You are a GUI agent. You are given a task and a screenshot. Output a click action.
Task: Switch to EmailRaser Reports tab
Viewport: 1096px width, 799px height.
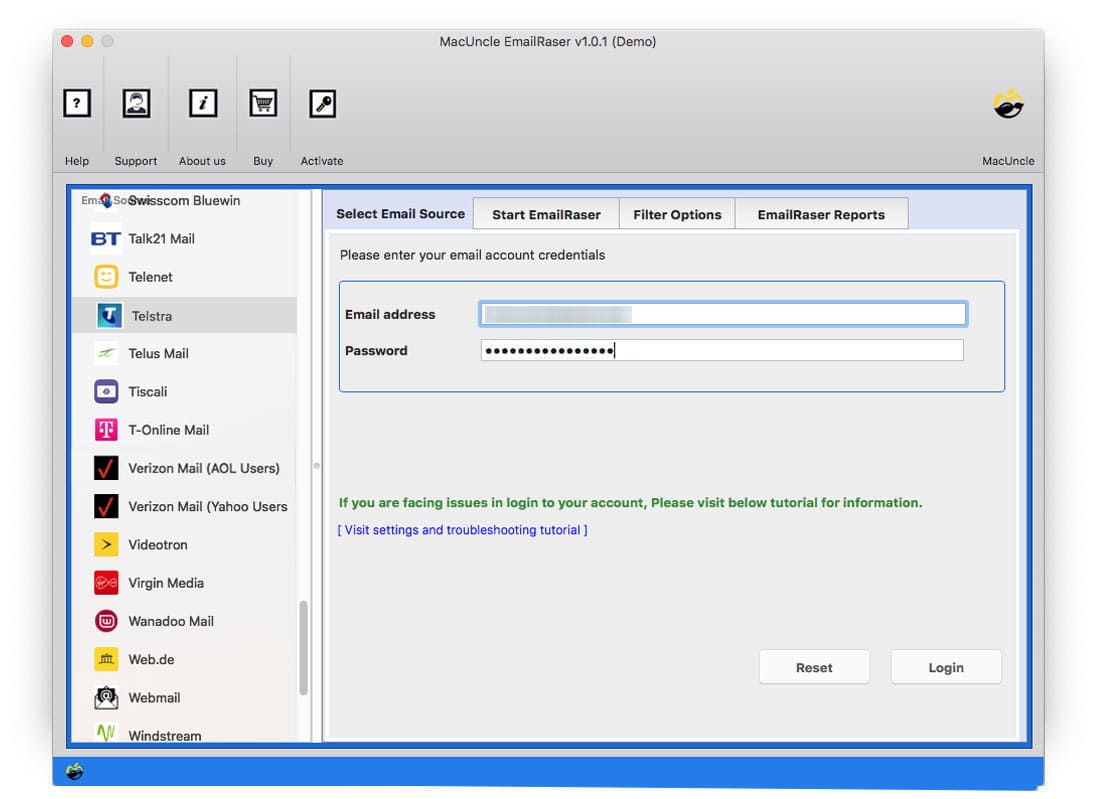point(822,213)
